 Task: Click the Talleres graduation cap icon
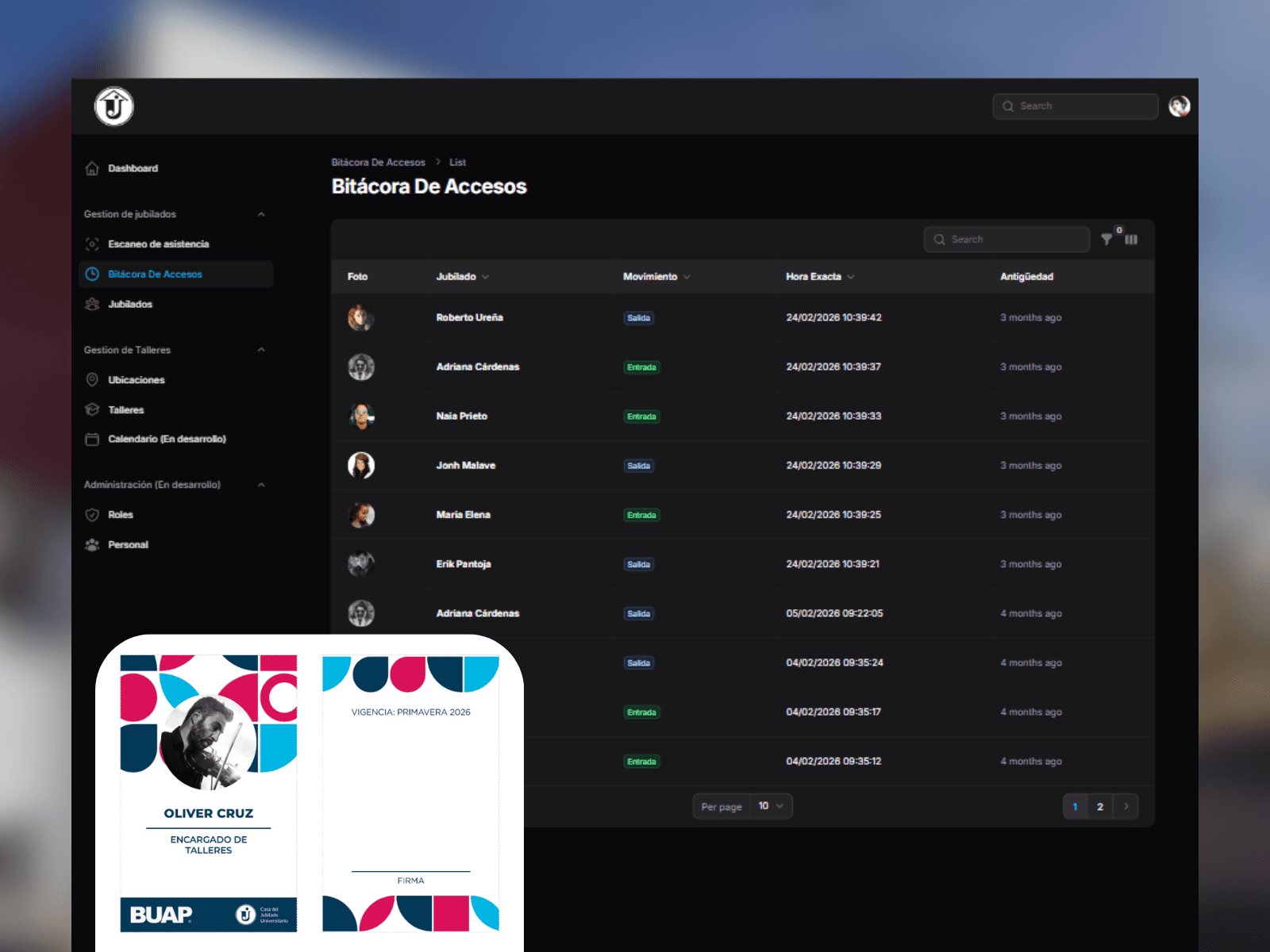[92, 410]
